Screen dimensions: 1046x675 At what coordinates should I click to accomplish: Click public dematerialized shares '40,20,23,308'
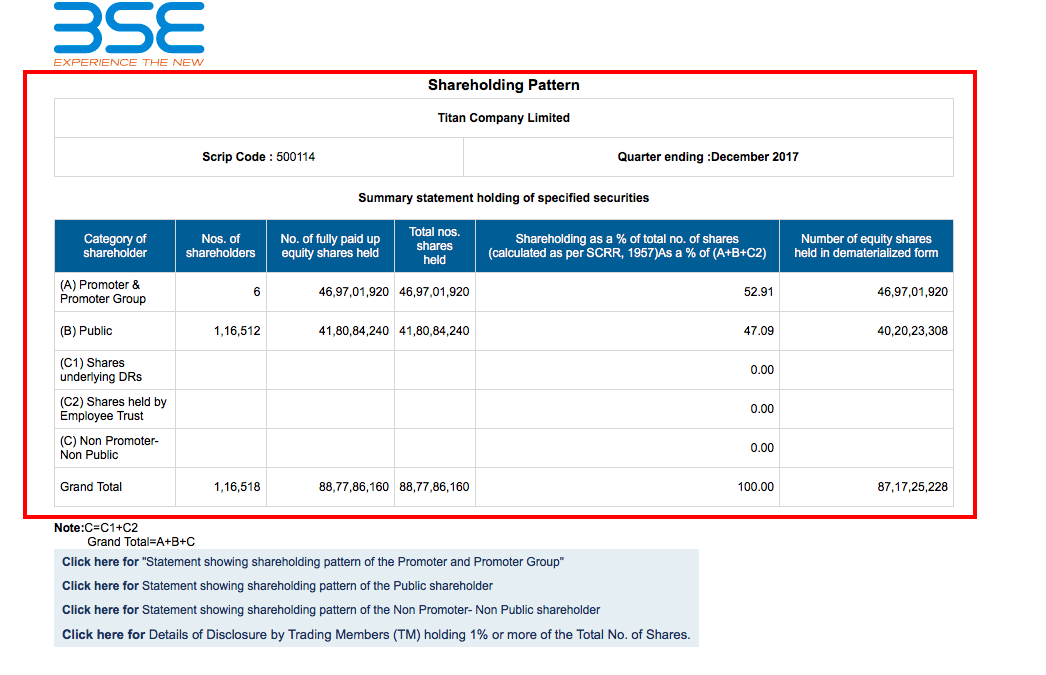[x=912, y=331]
